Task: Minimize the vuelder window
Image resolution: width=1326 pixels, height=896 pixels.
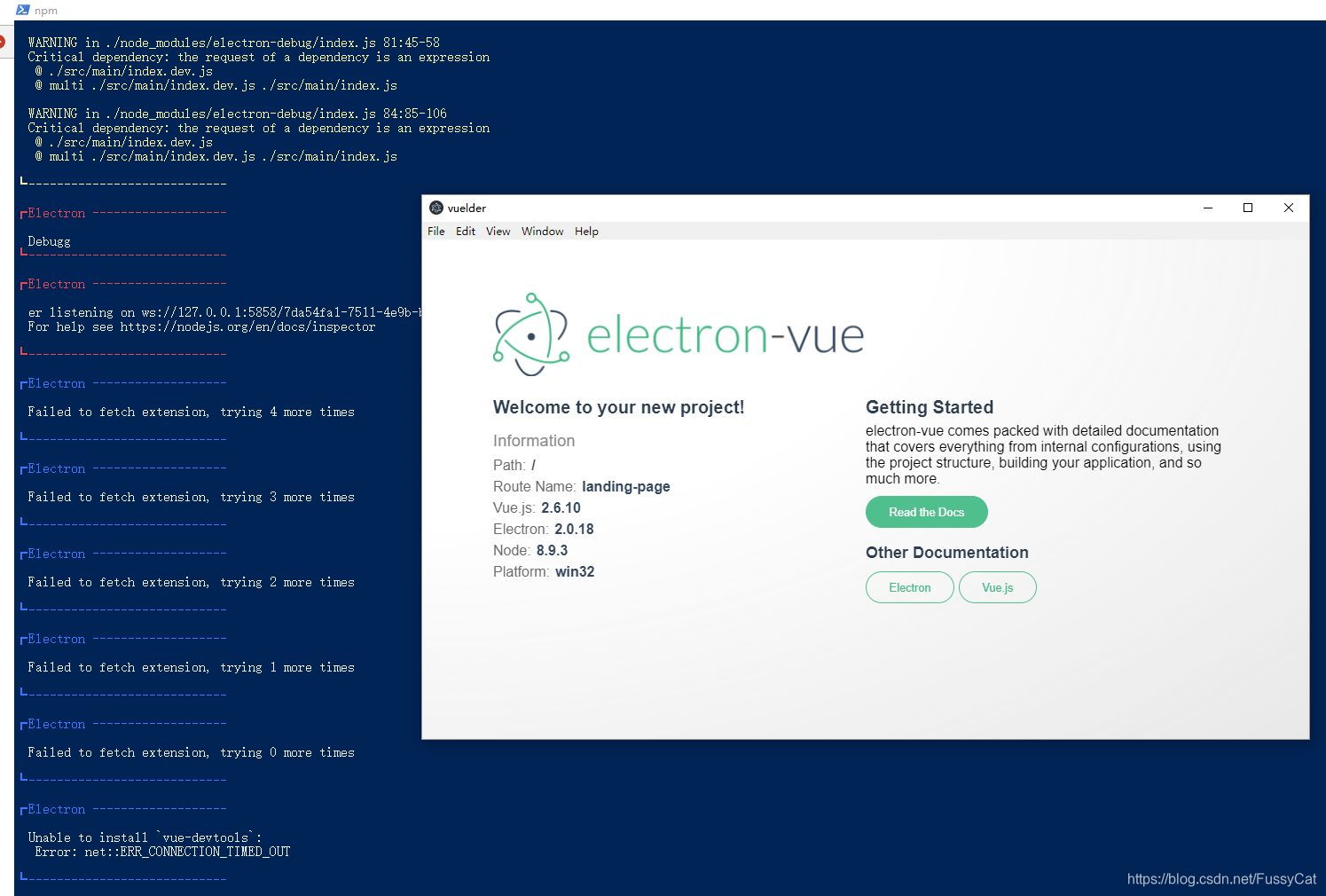Action: 1207,208
